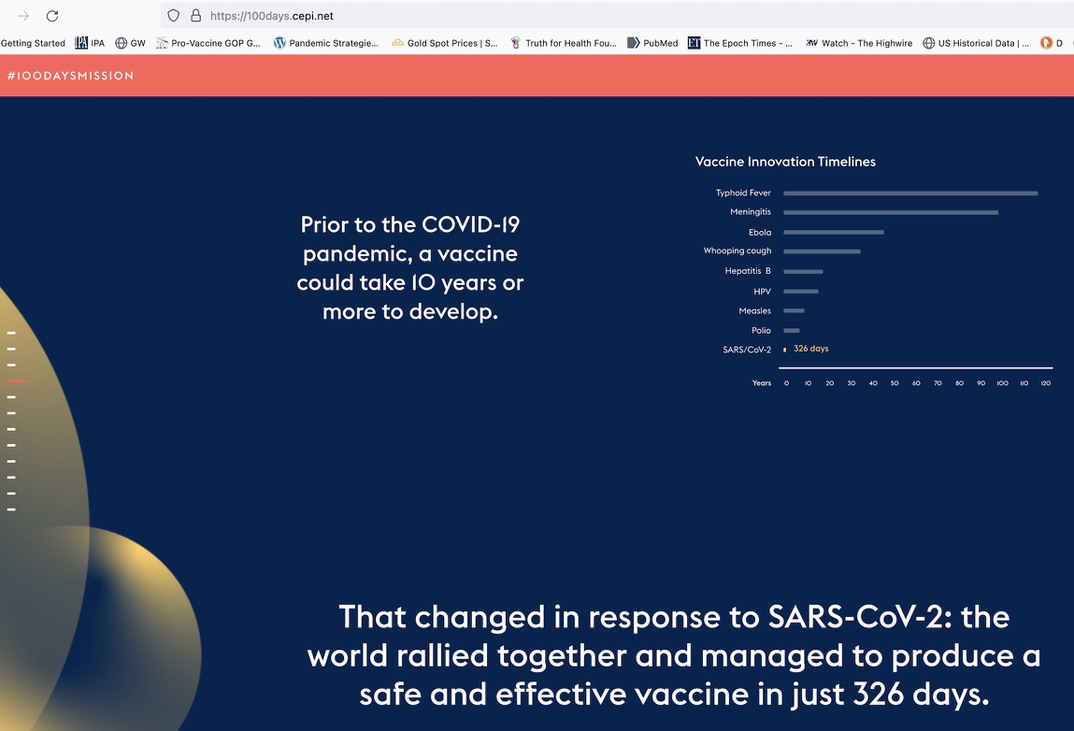1074x731 pixels.
Task: Jump to the first section navigation dash
Action: coord(11,333)
